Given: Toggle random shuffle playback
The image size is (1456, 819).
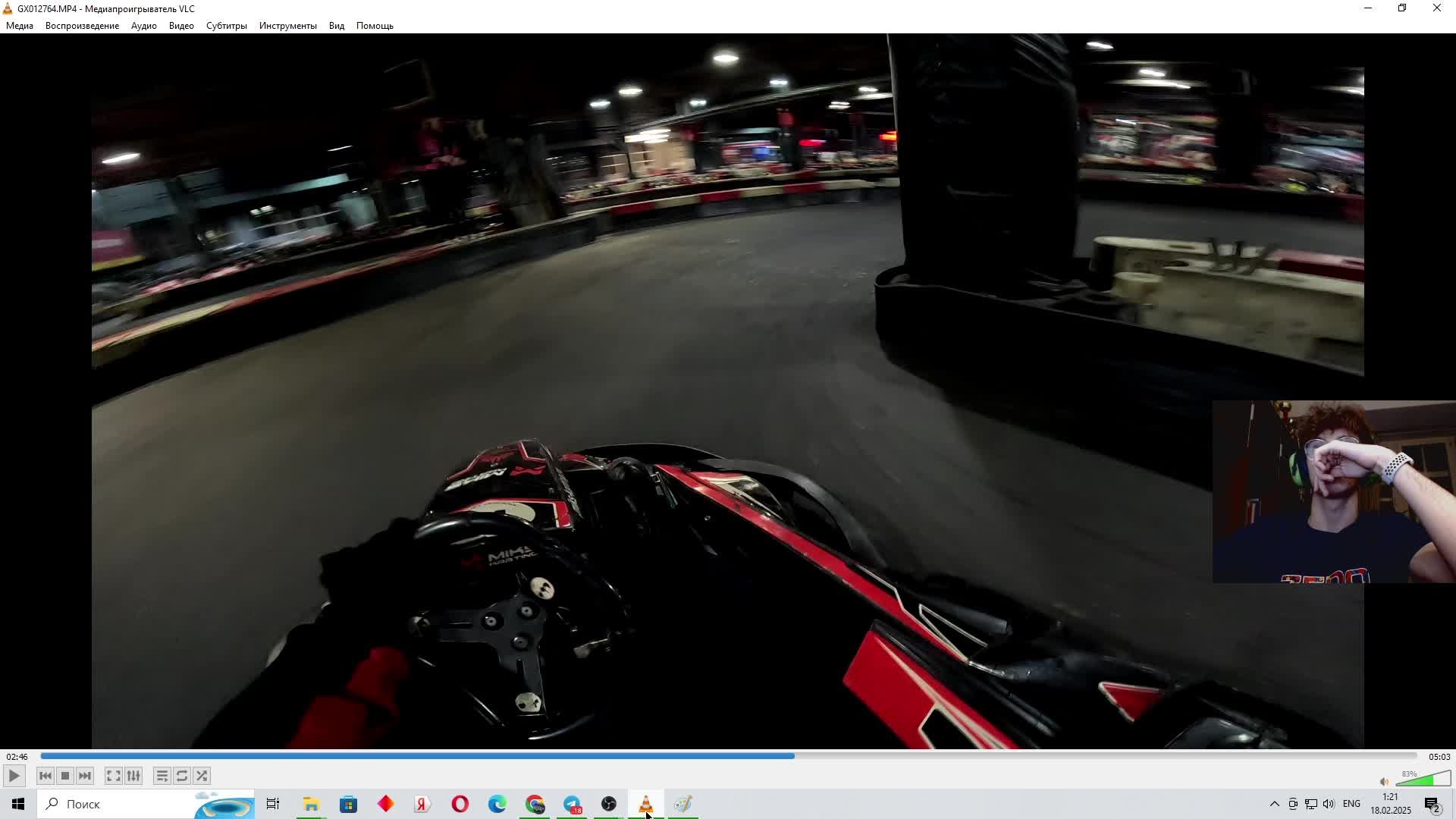Looking at the screenshot, I should pyautogui.click(x=202, y=776).
